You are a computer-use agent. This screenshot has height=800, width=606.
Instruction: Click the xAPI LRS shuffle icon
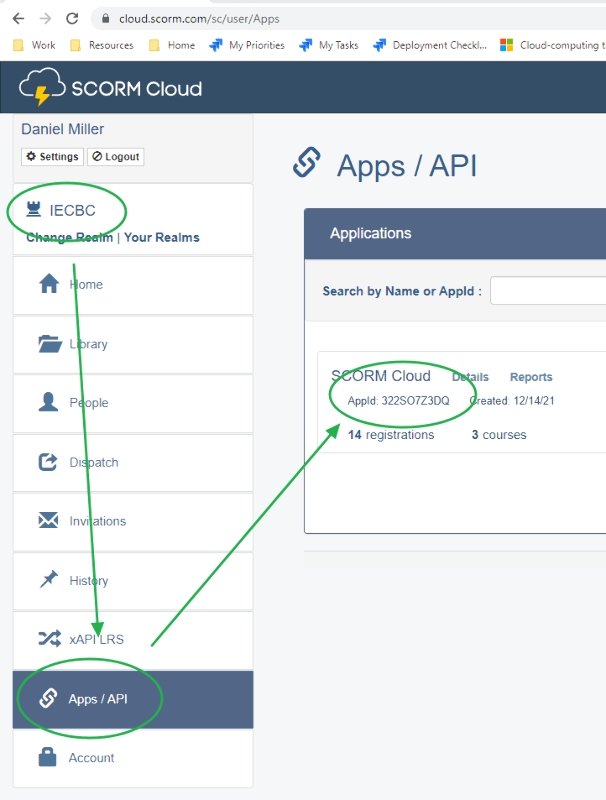coord(48,639)
